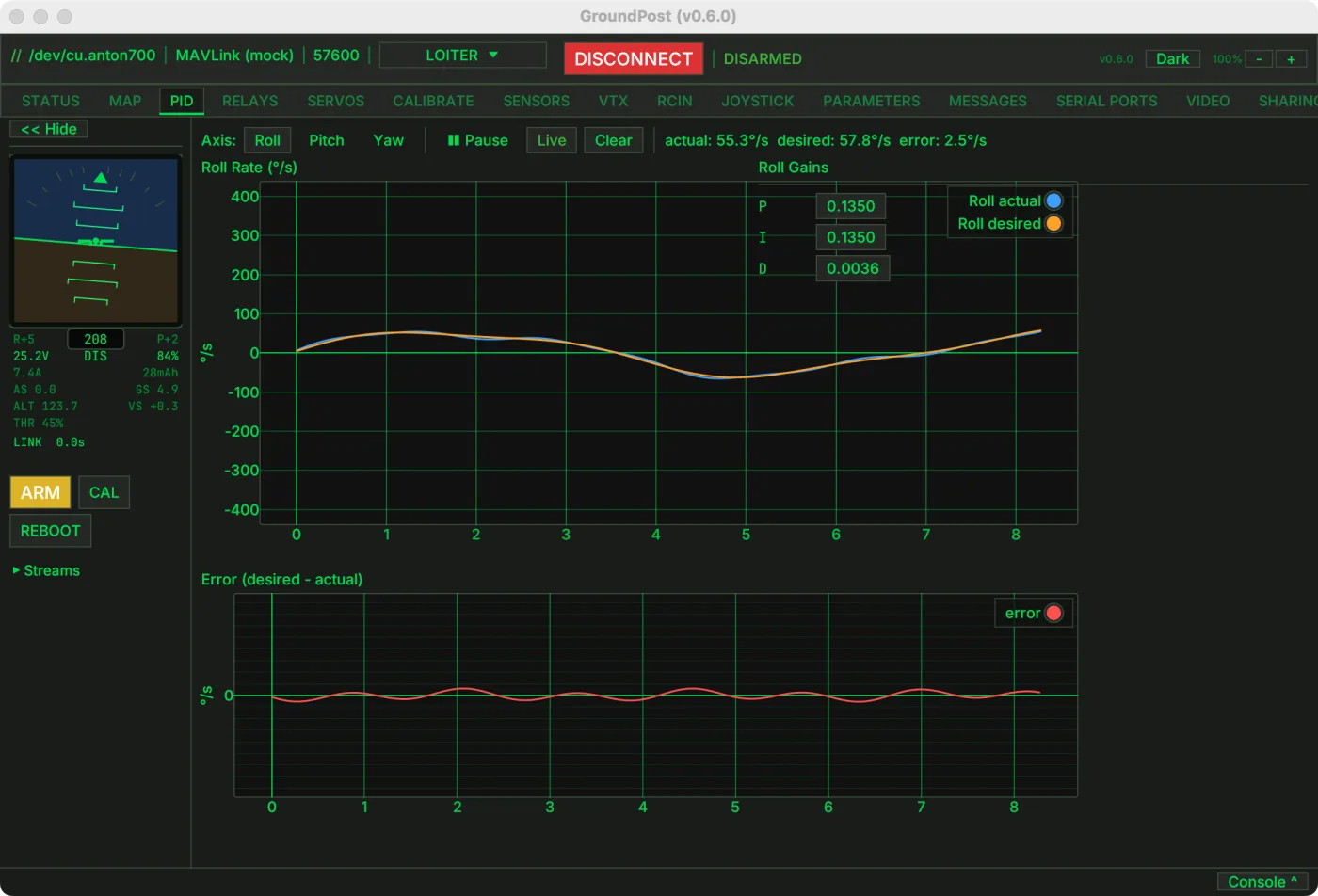
Task: Click the REBOOT button
Action: point(51,531)
